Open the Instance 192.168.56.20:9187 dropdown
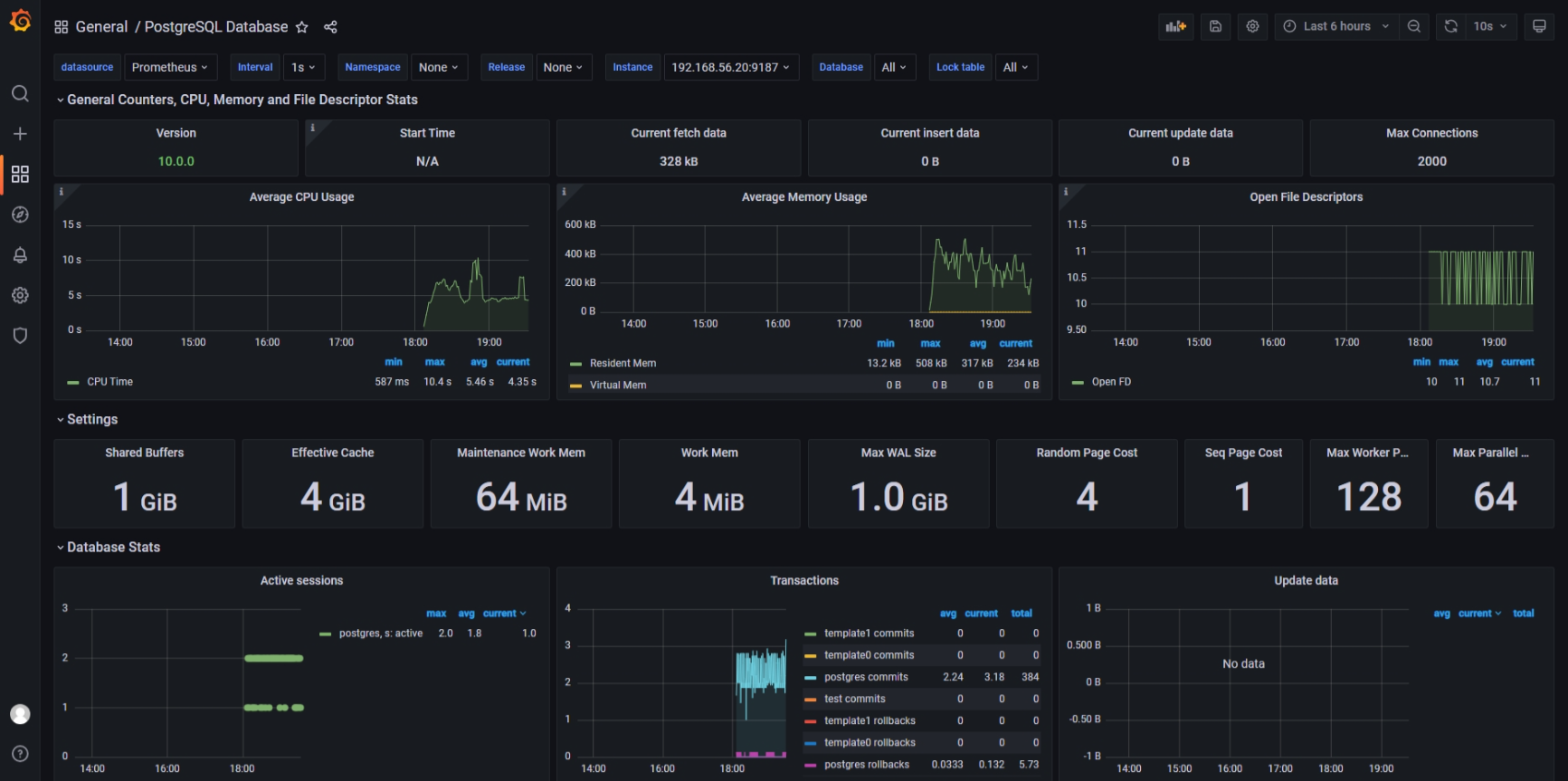 (x=730, y=67)
